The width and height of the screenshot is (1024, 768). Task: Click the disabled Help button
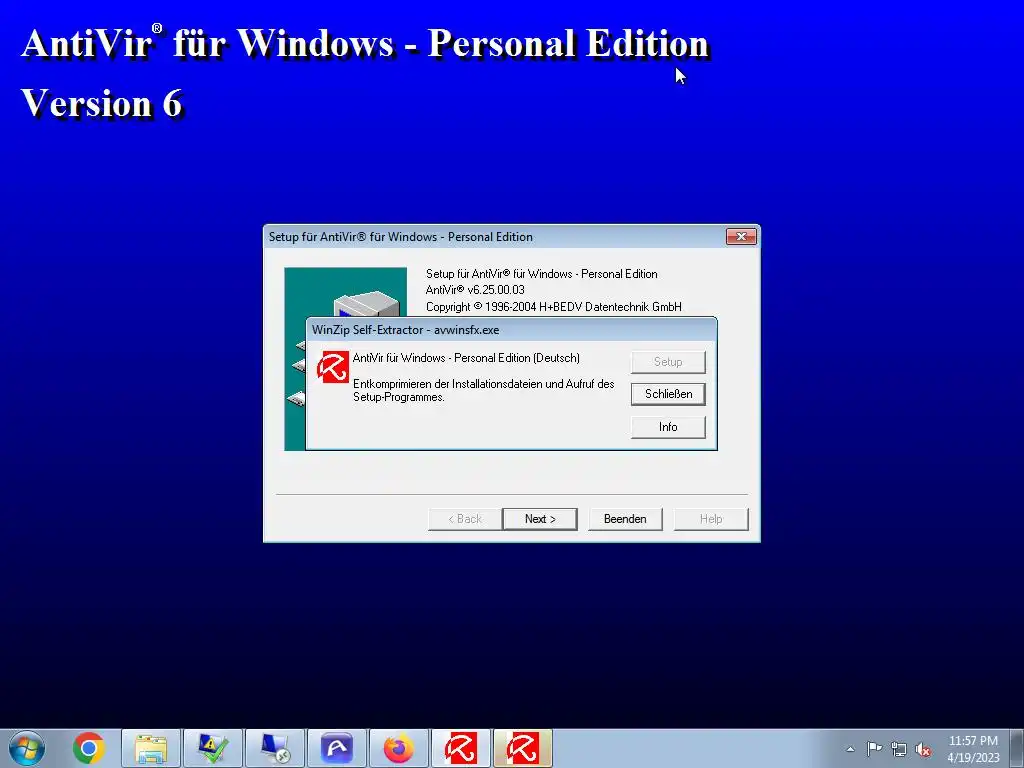pos(711,519)
